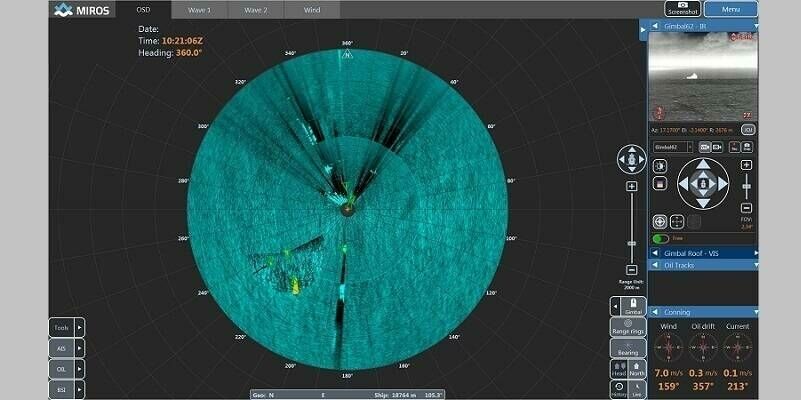
Task: Switch to North-up orientation
Action: click(x=637, y=369)
